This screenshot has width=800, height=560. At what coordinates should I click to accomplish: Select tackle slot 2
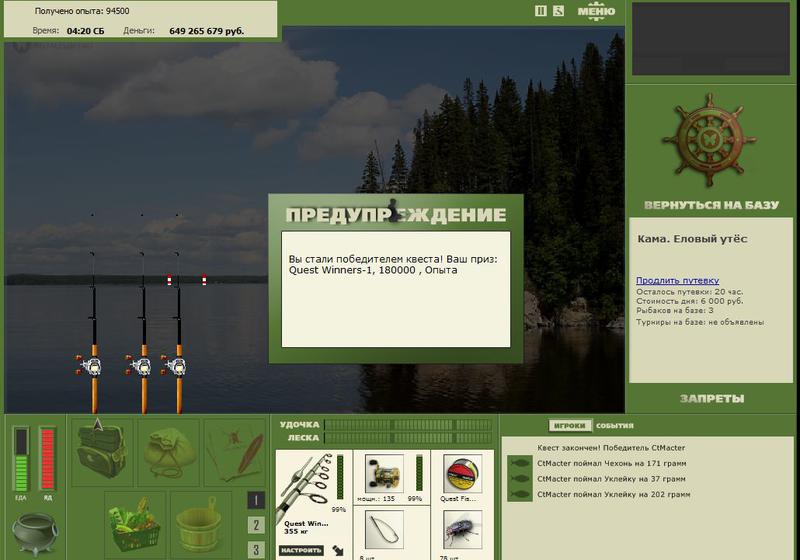(x=256, y=525)
